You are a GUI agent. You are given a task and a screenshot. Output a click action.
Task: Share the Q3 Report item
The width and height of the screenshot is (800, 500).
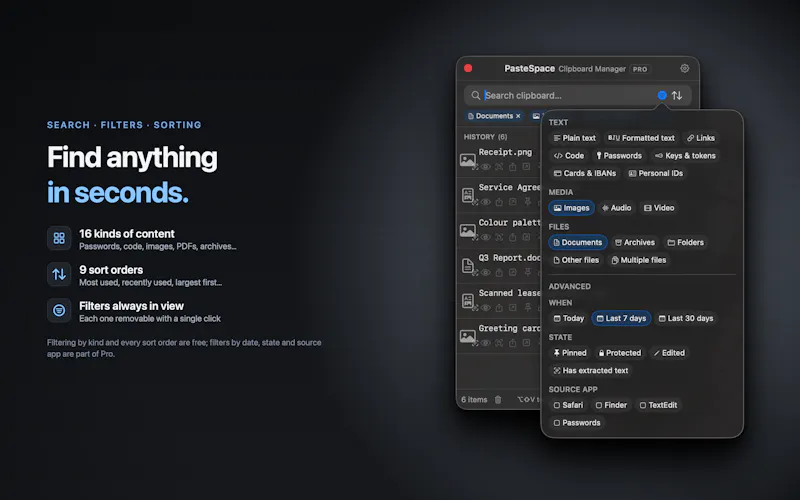(499, 272)
